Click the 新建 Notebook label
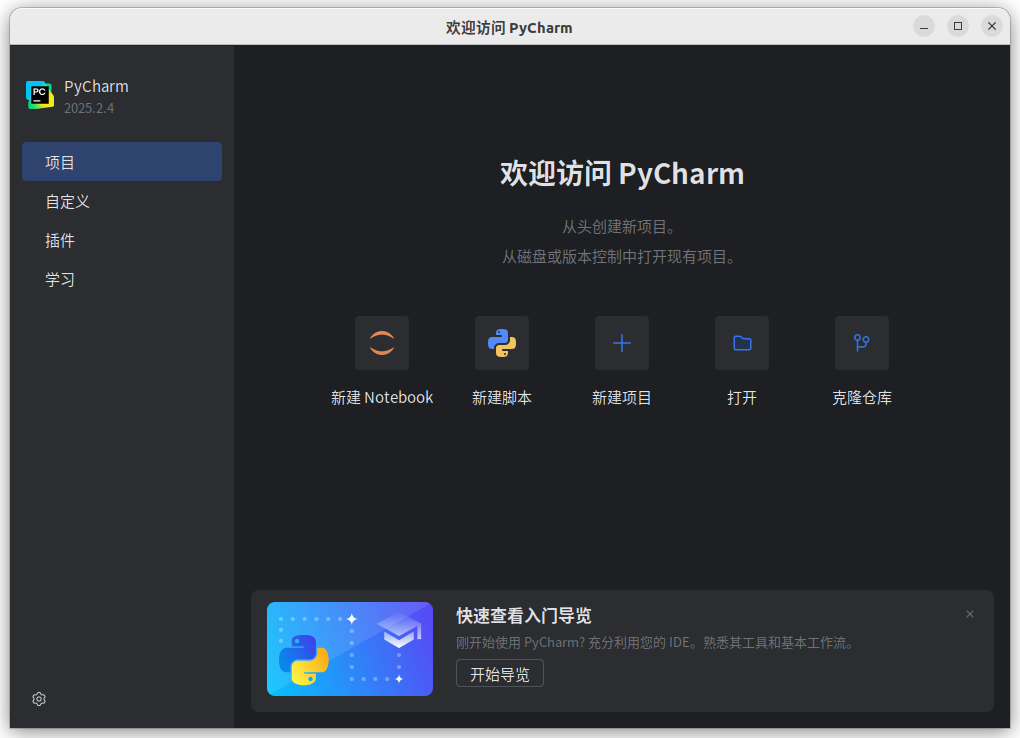 [382, 398]
